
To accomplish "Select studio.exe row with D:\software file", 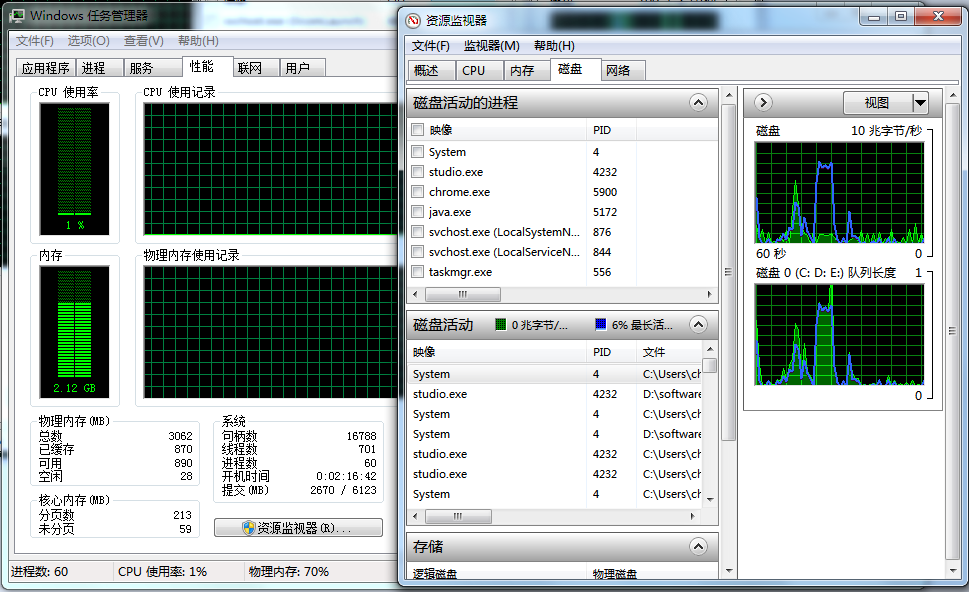I will tap(556, 394).
